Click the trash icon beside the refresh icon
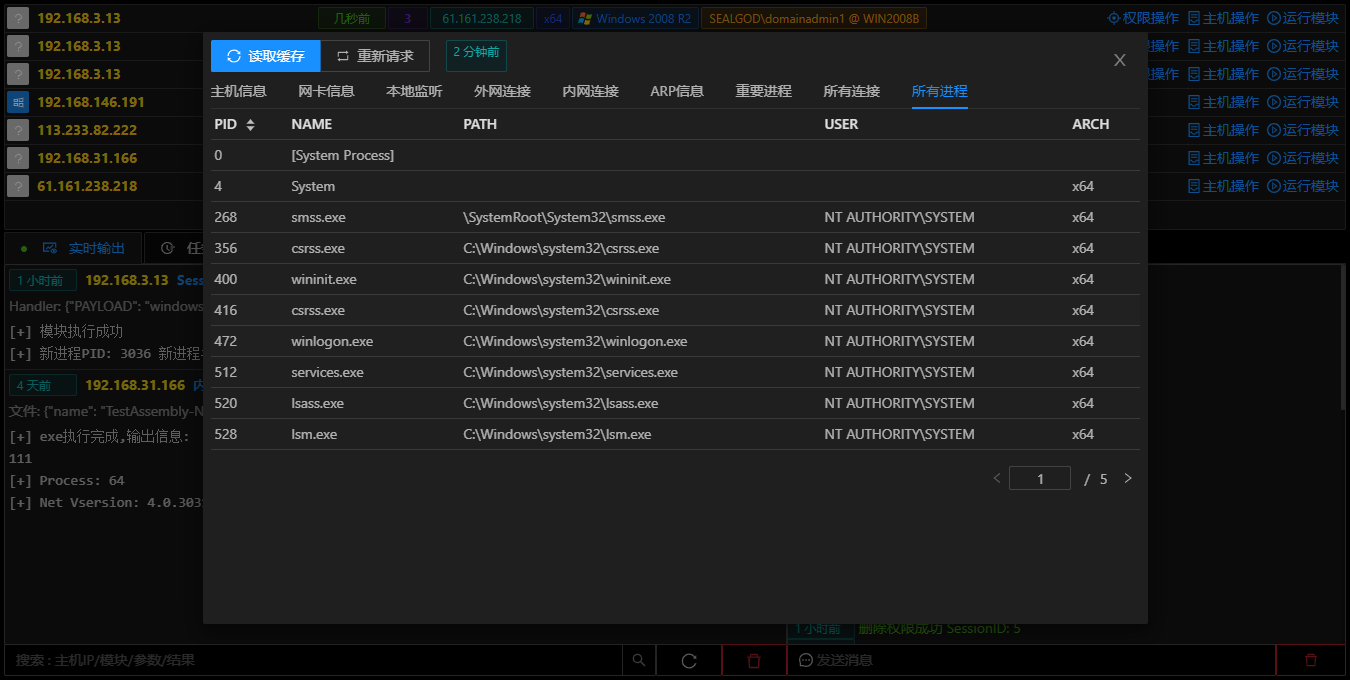 [x=754, y=660]
